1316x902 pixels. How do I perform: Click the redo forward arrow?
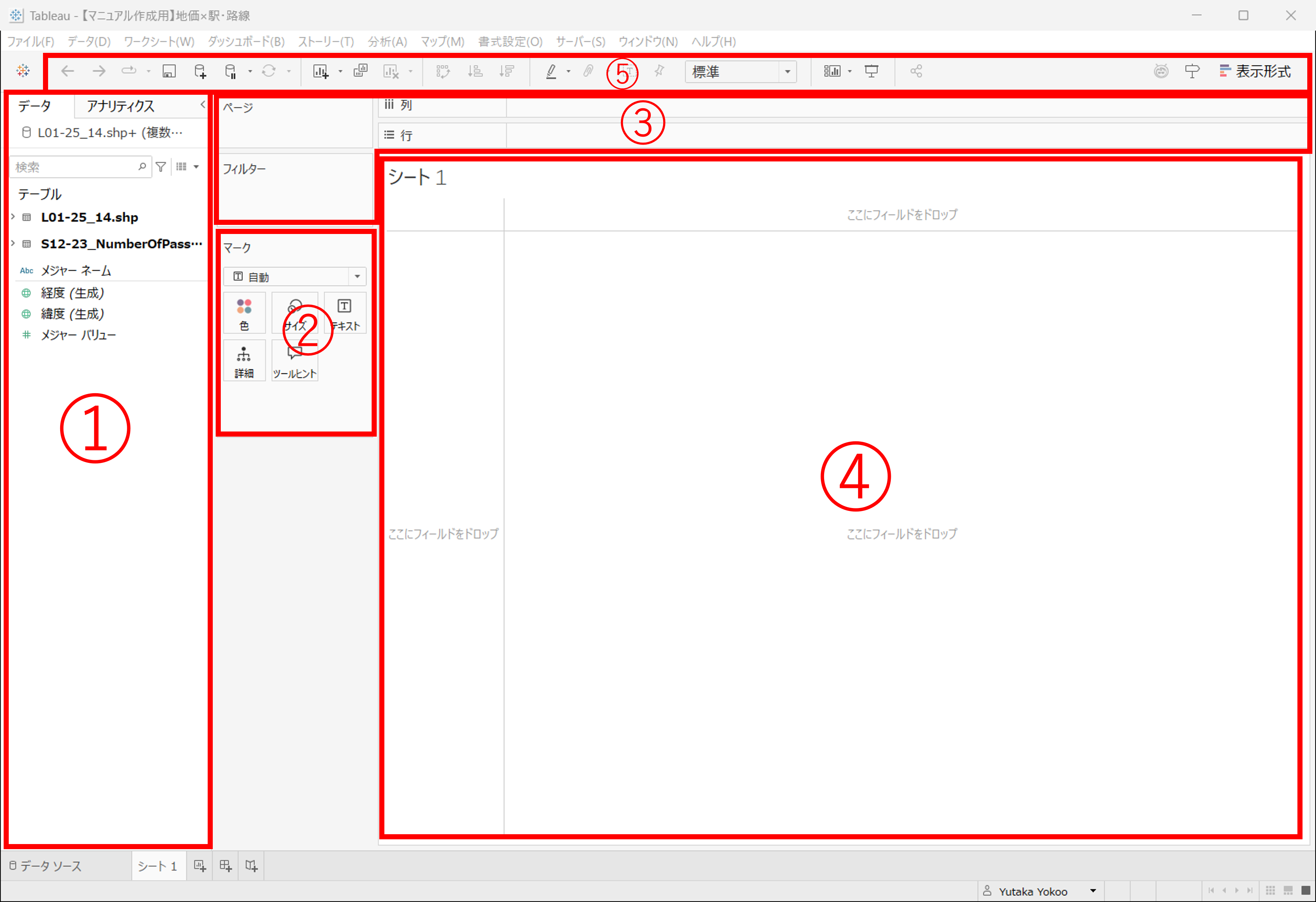click(99, 71)
